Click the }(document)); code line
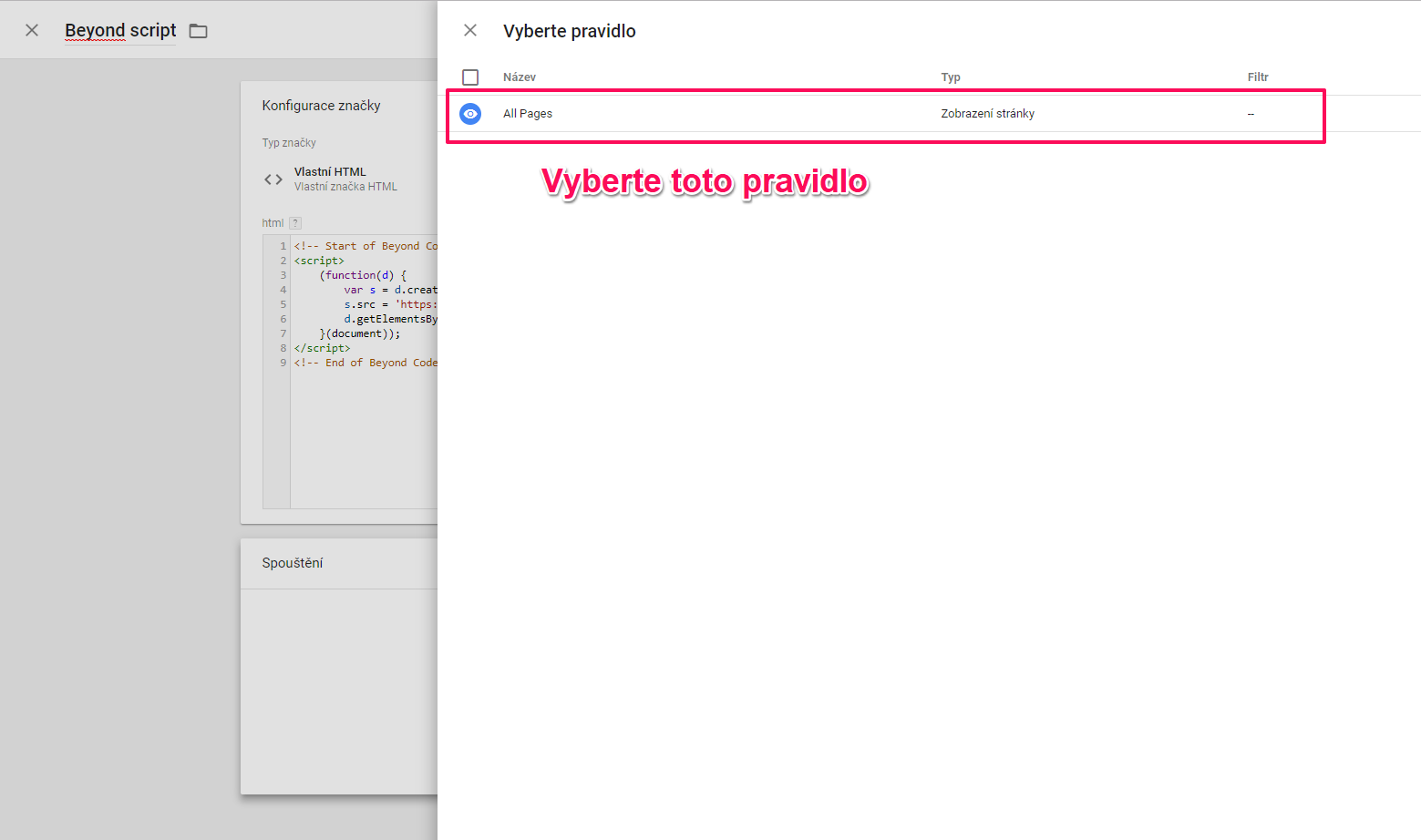1421x840 pixels. [360, 333]
